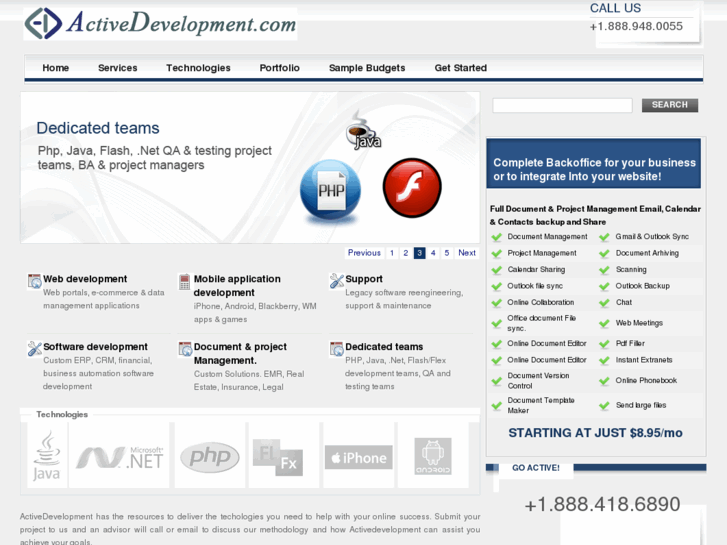Click checkmark beside Calendar Sharing
Image resolution: width=727 pixels, height=545 pixels.
[x=497, y=270]
